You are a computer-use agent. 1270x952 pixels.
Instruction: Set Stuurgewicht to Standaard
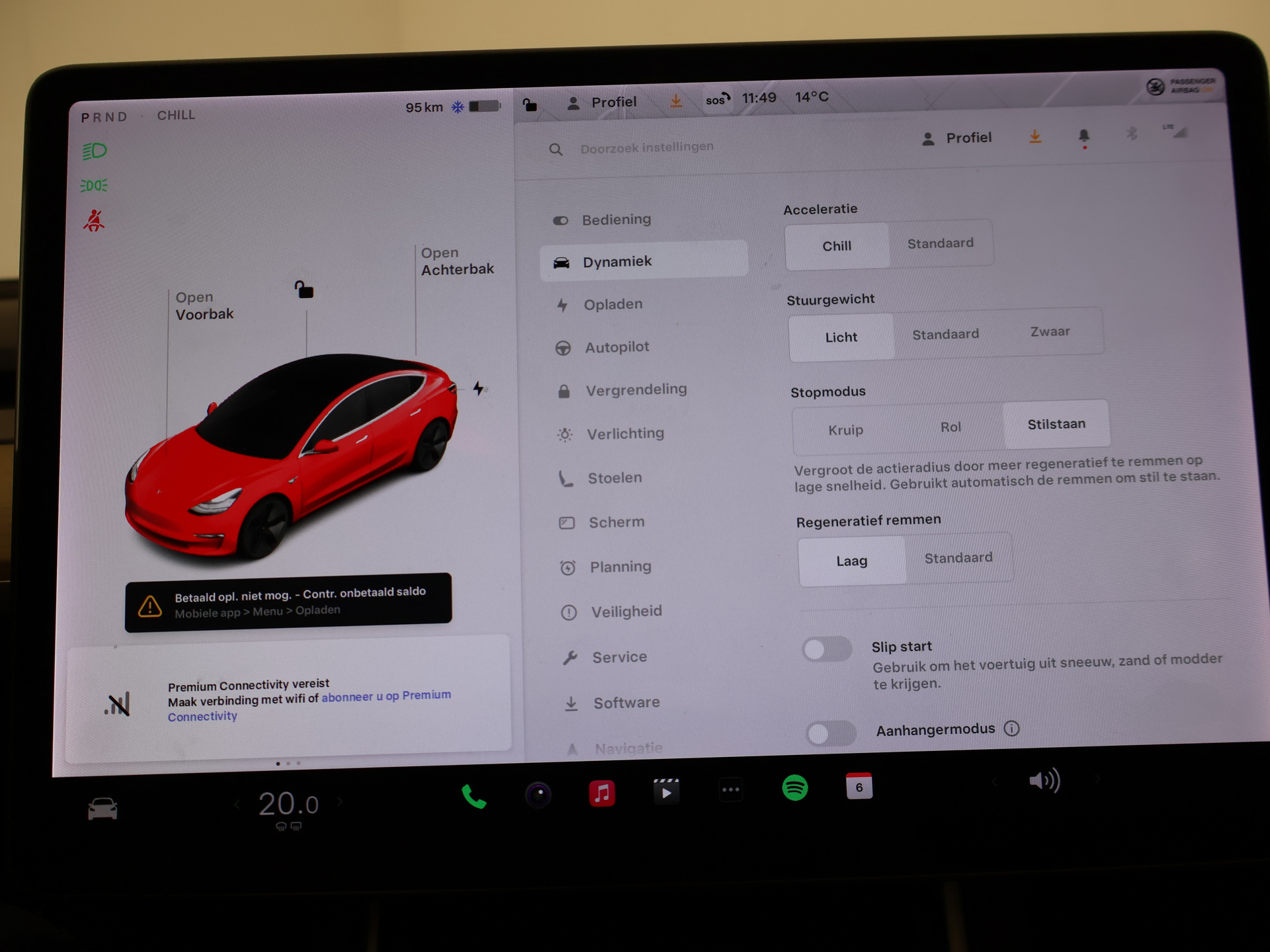click(x=945, y=335)
